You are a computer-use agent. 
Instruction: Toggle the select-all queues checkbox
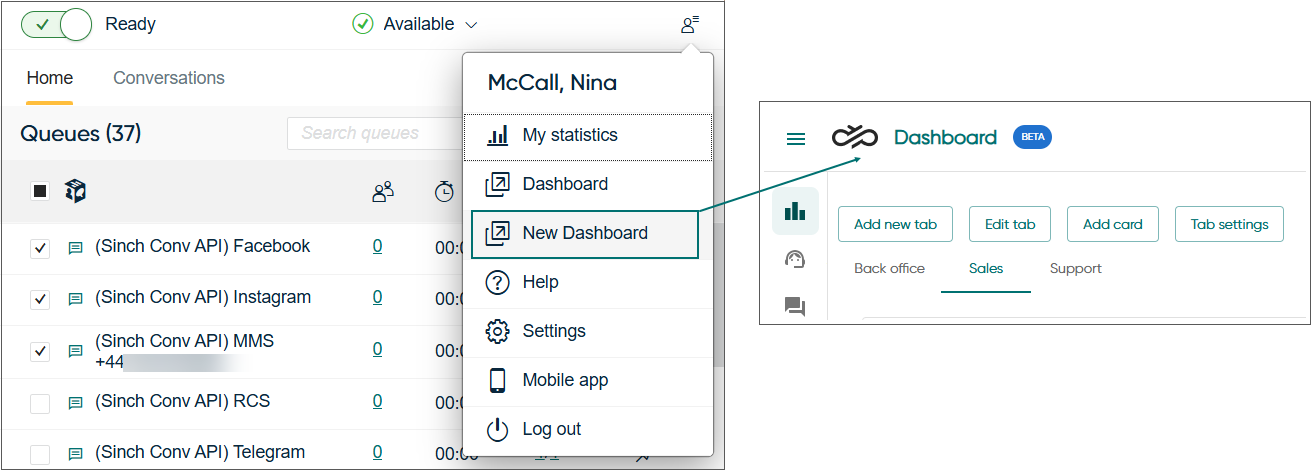click(40, 191)
